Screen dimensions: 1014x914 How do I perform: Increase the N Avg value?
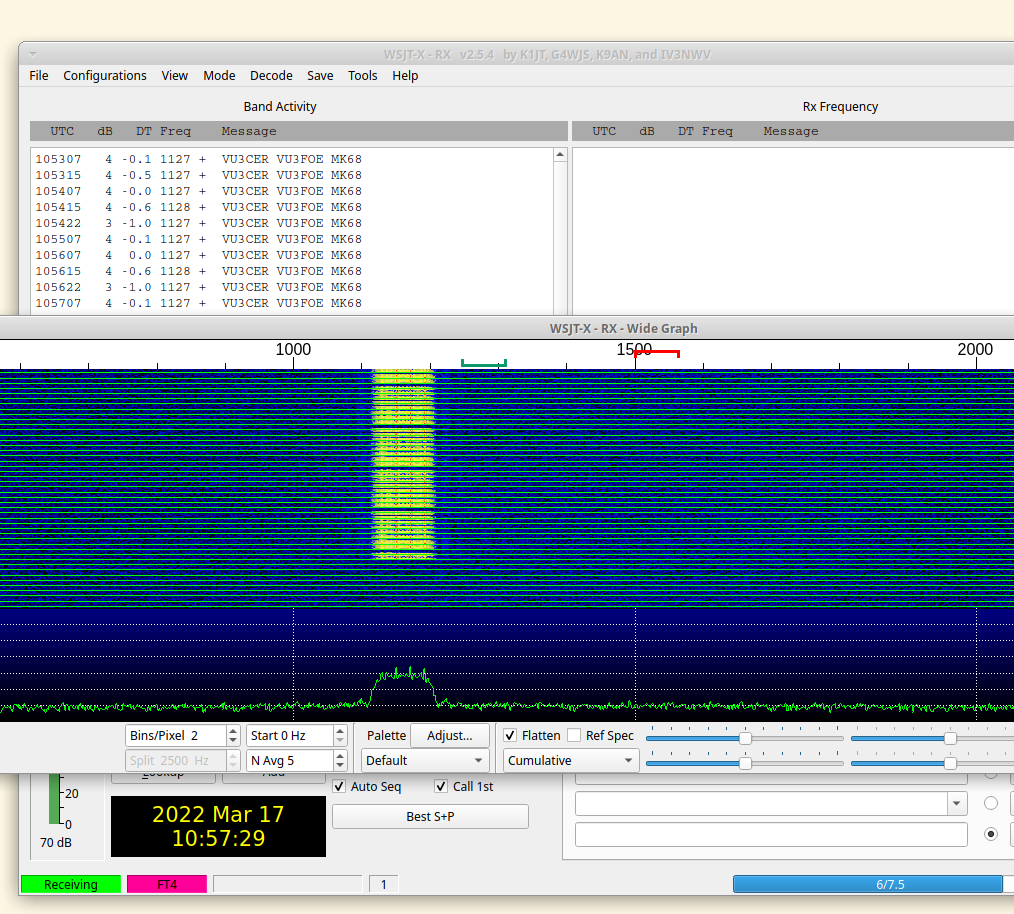[340, 756]
